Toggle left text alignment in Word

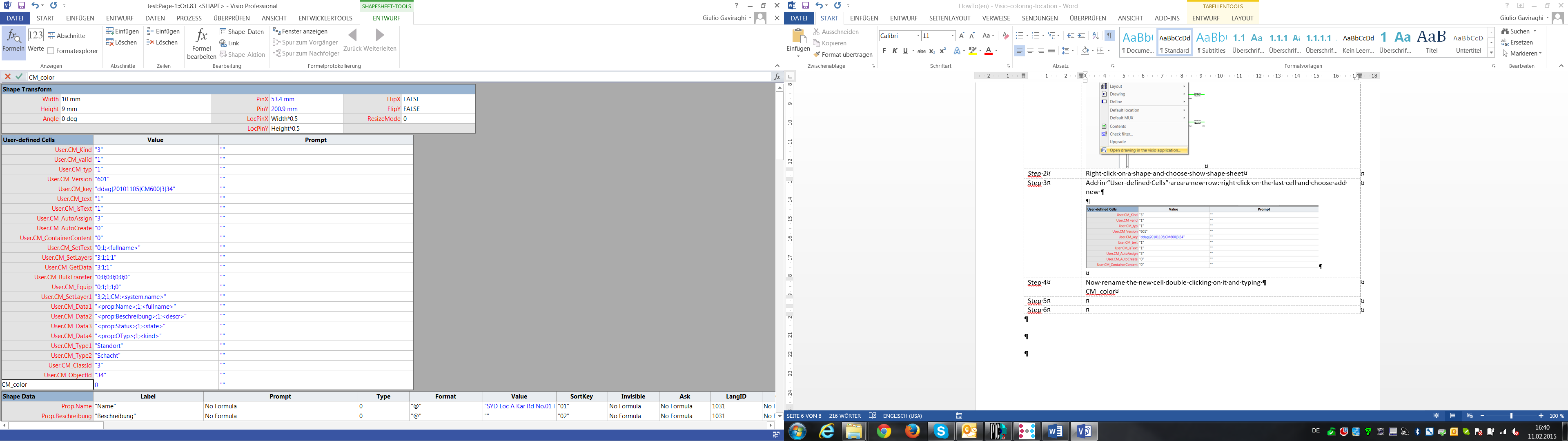pyautogui.click(x=1020, y=51)
